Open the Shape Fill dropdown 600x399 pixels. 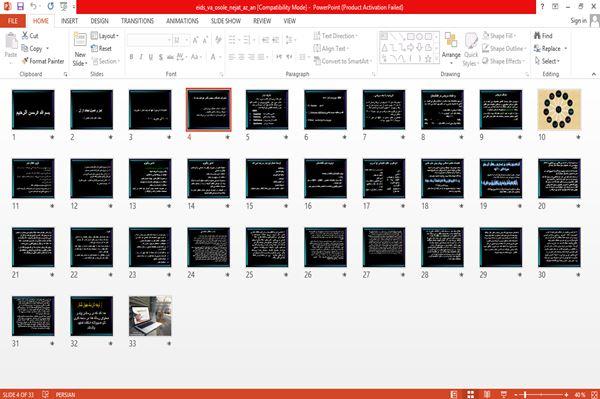coord(499,36)
